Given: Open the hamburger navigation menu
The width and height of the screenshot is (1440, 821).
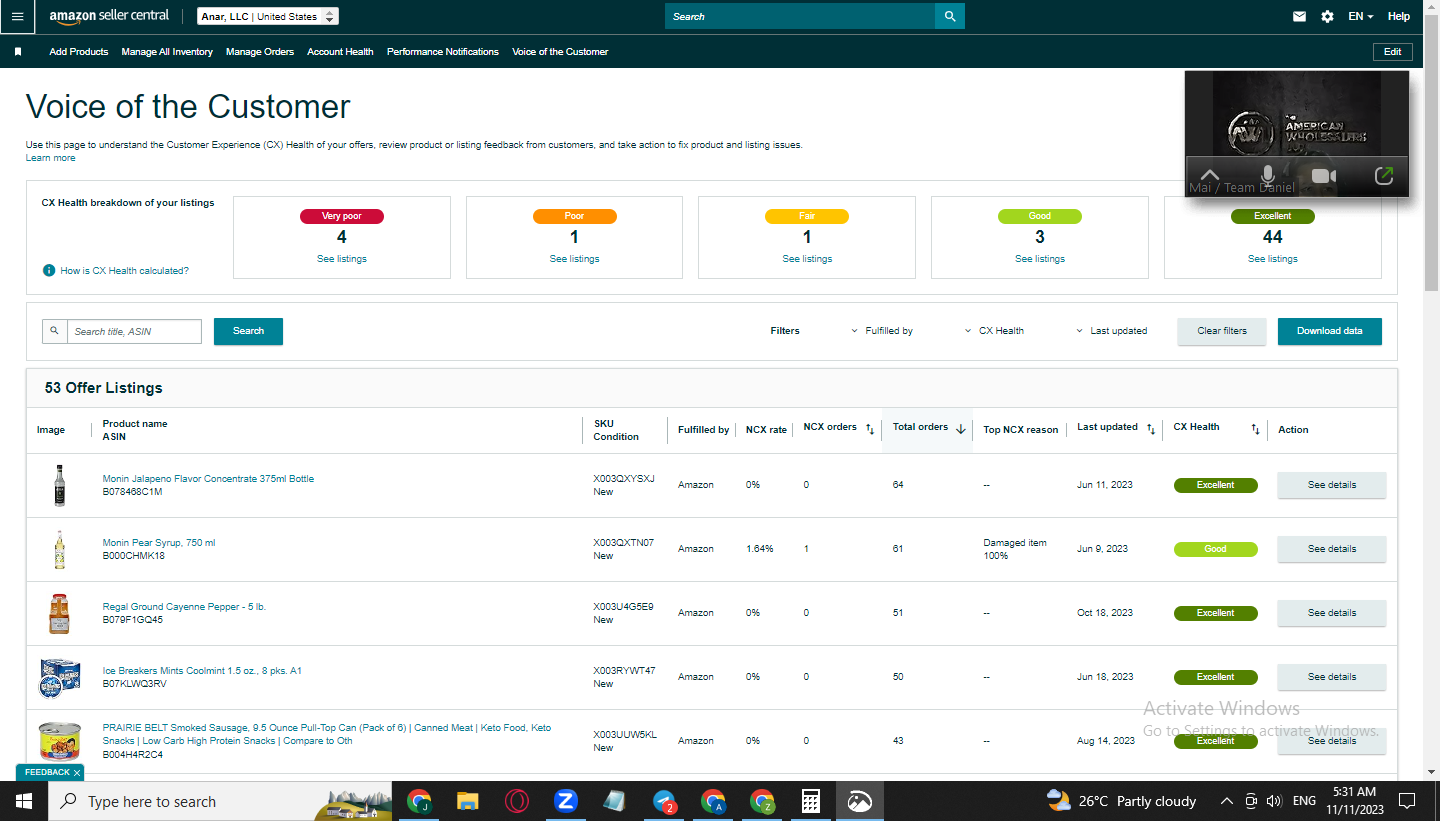Looking at the screenshot, I should point(17,16).
